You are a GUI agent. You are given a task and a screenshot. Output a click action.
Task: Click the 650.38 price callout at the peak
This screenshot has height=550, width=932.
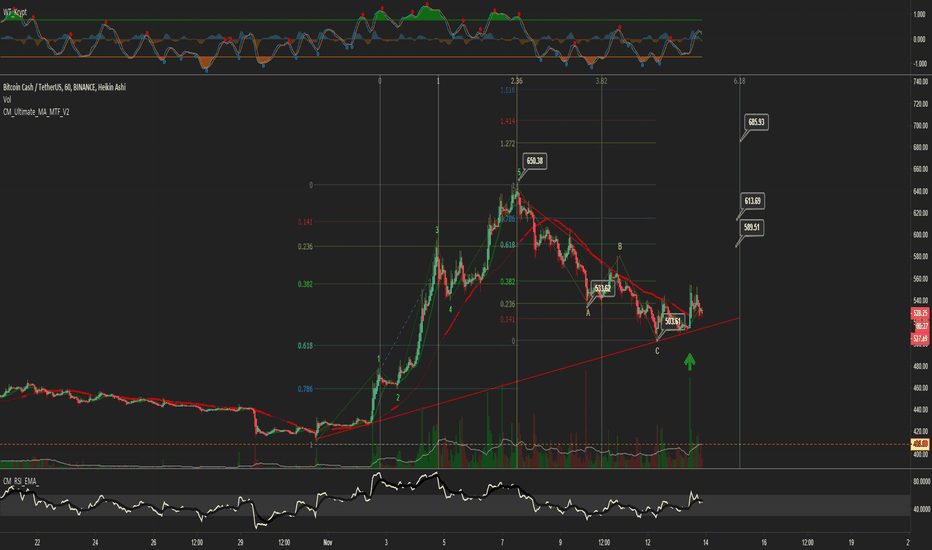[x=534, y=161]
